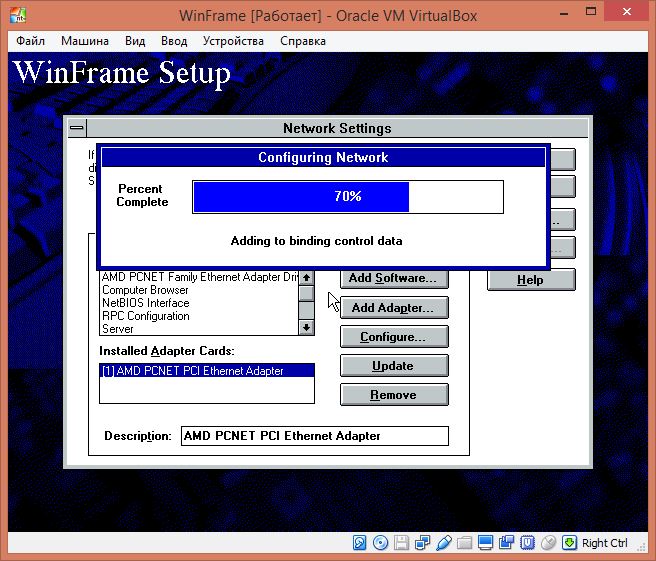This screenshot has width=656, height=561.
Task: Click the Help button
Action: click(531, 279)
